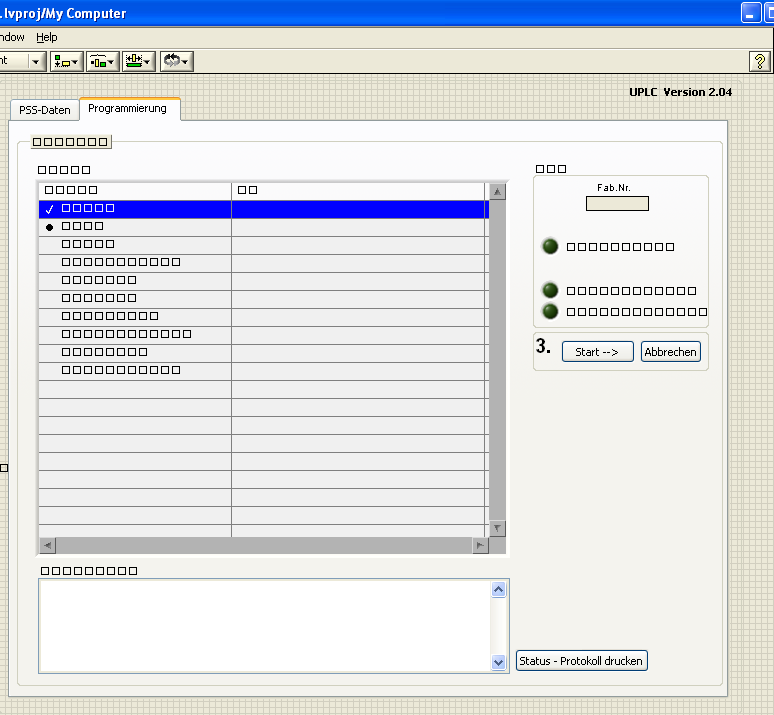Open the Distribute Objects toolbar menu

click(103, 62)
